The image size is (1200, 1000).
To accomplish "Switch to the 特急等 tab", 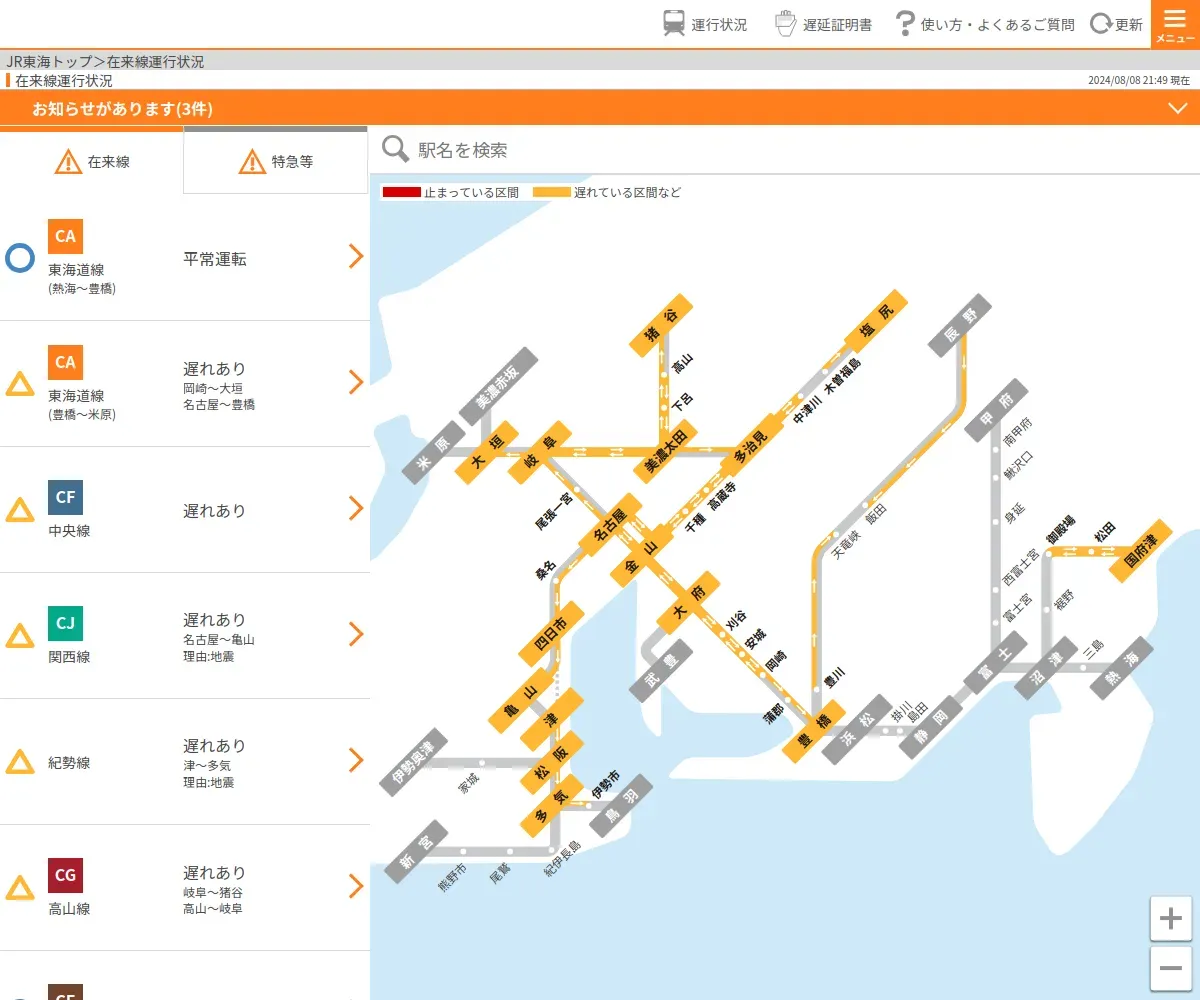I will click(x=276, y=161).
